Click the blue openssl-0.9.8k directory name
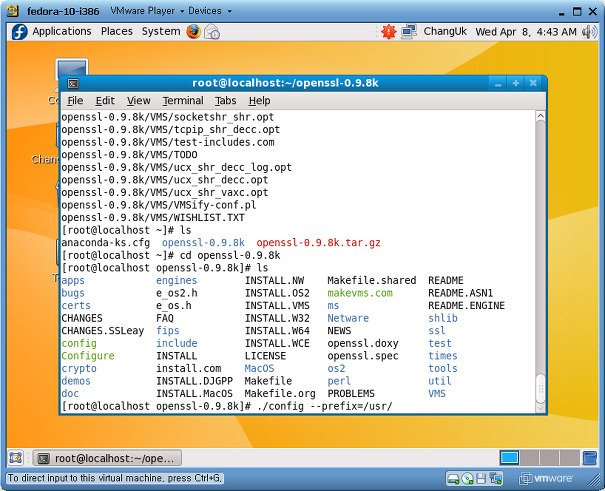Viewport: 605px width, 491px height. pos(203,243)
